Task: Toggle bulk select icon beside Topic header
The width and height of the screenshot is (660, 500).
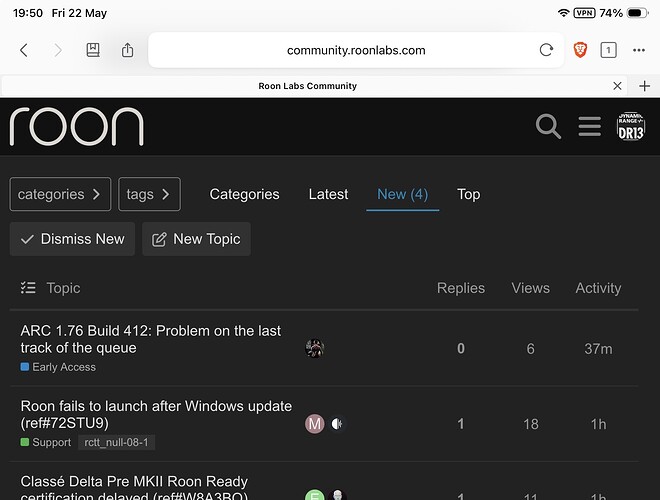Action: pos(28,288)
